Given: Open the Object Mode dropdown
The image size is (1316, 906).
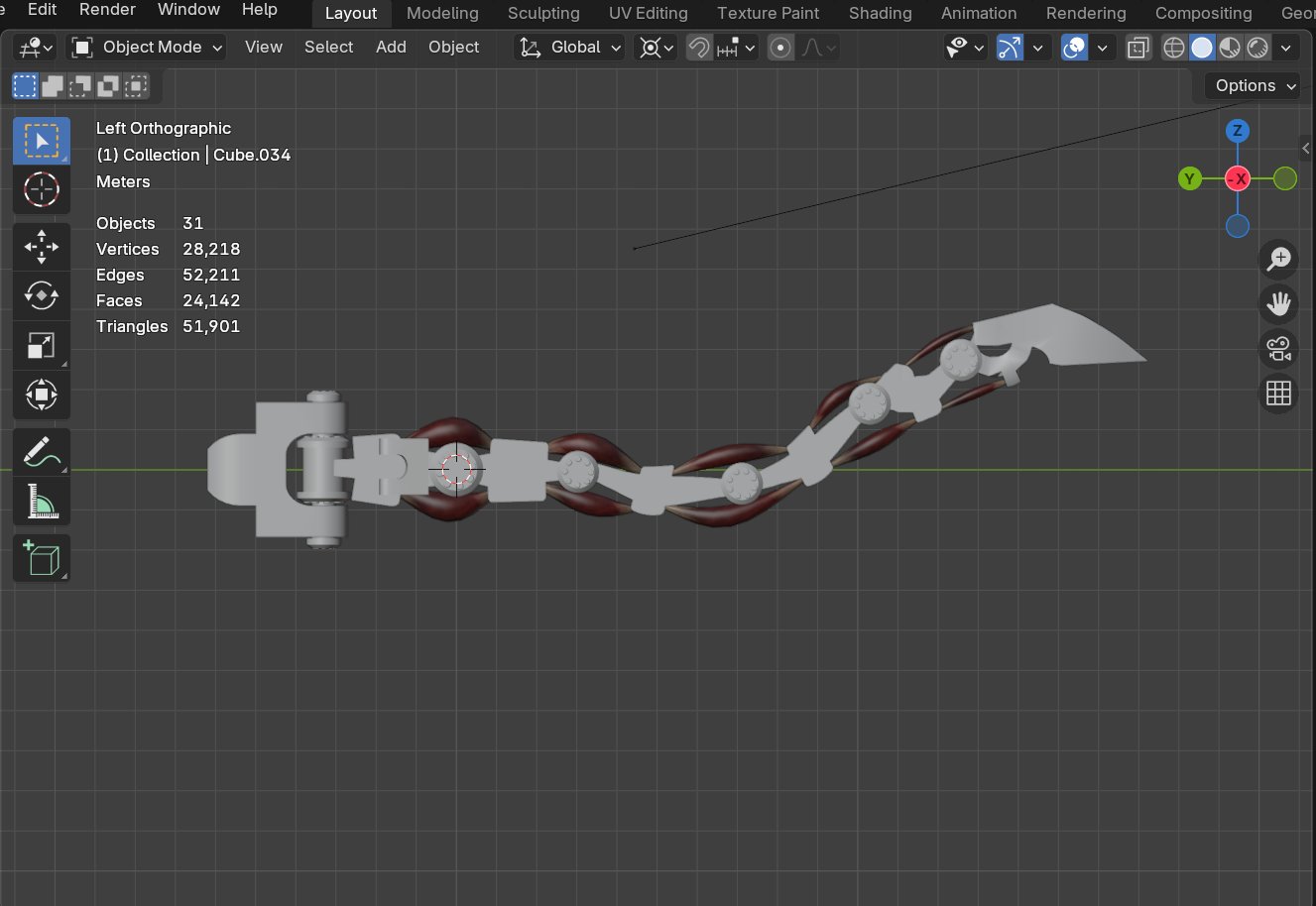Looking at the screenshot, I should pos(147,48).
